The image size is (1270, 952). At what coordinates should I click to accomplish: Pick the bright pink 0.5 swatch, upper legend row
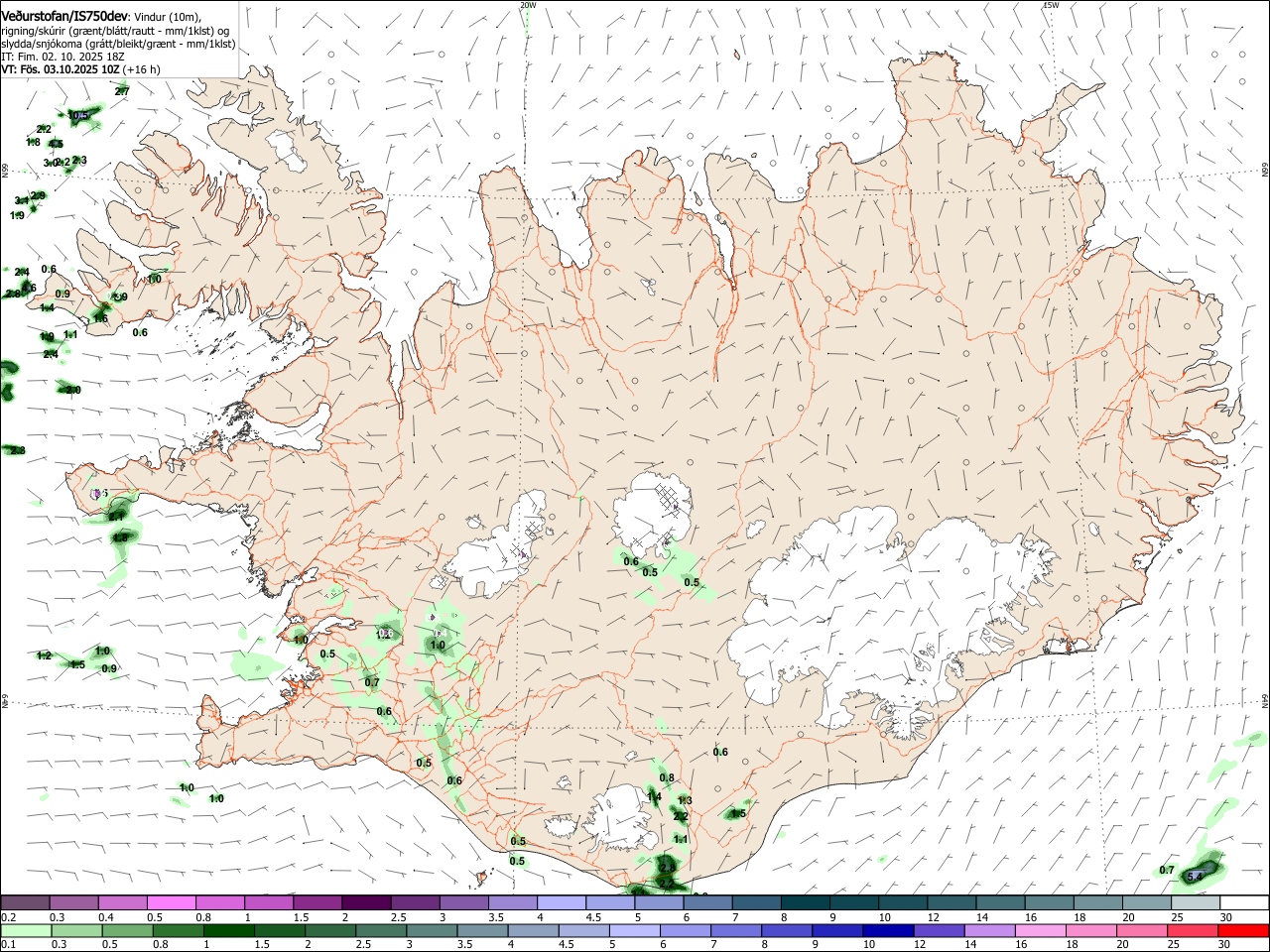coord(171,902)
